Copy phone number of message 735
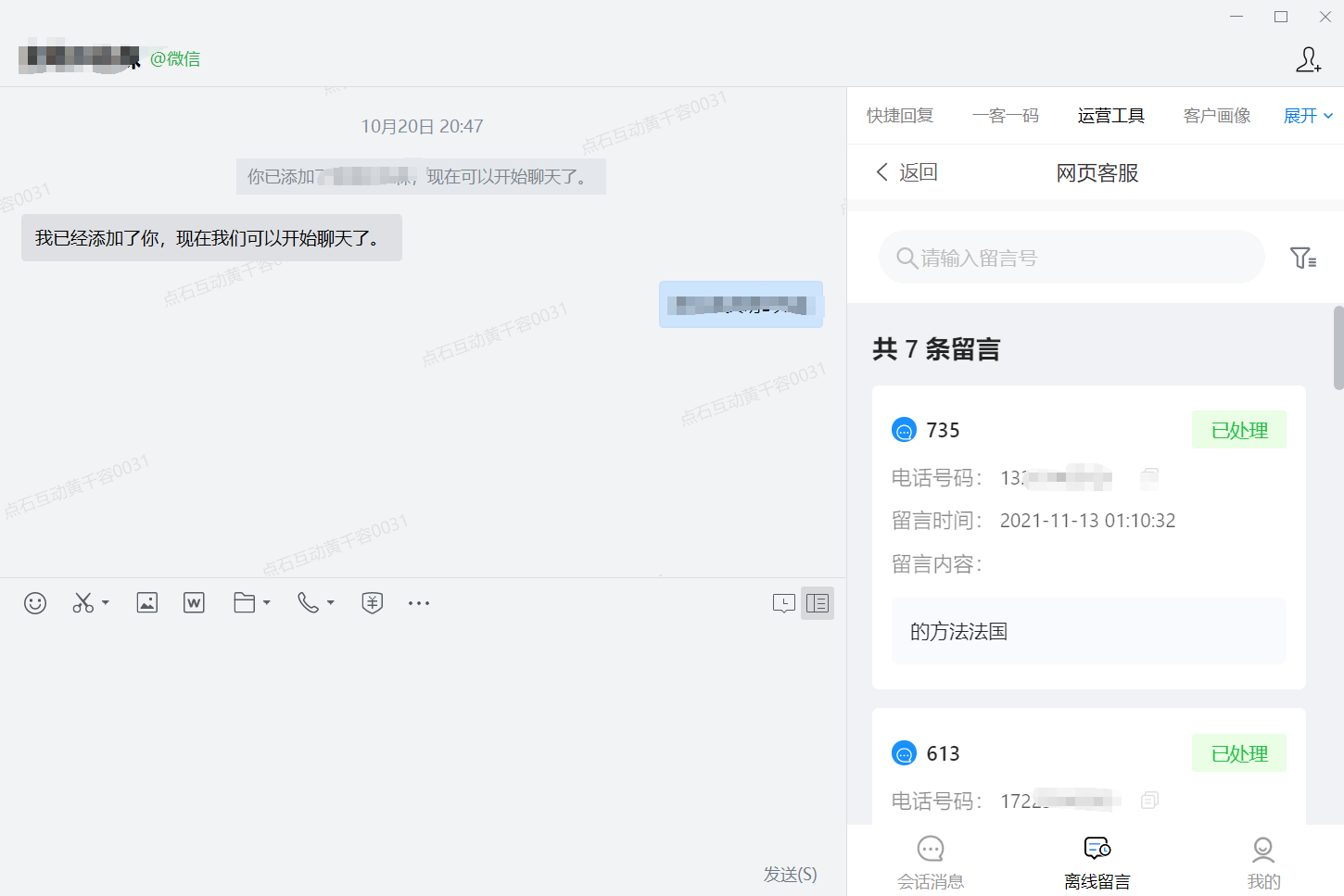 coord(1149,478)
